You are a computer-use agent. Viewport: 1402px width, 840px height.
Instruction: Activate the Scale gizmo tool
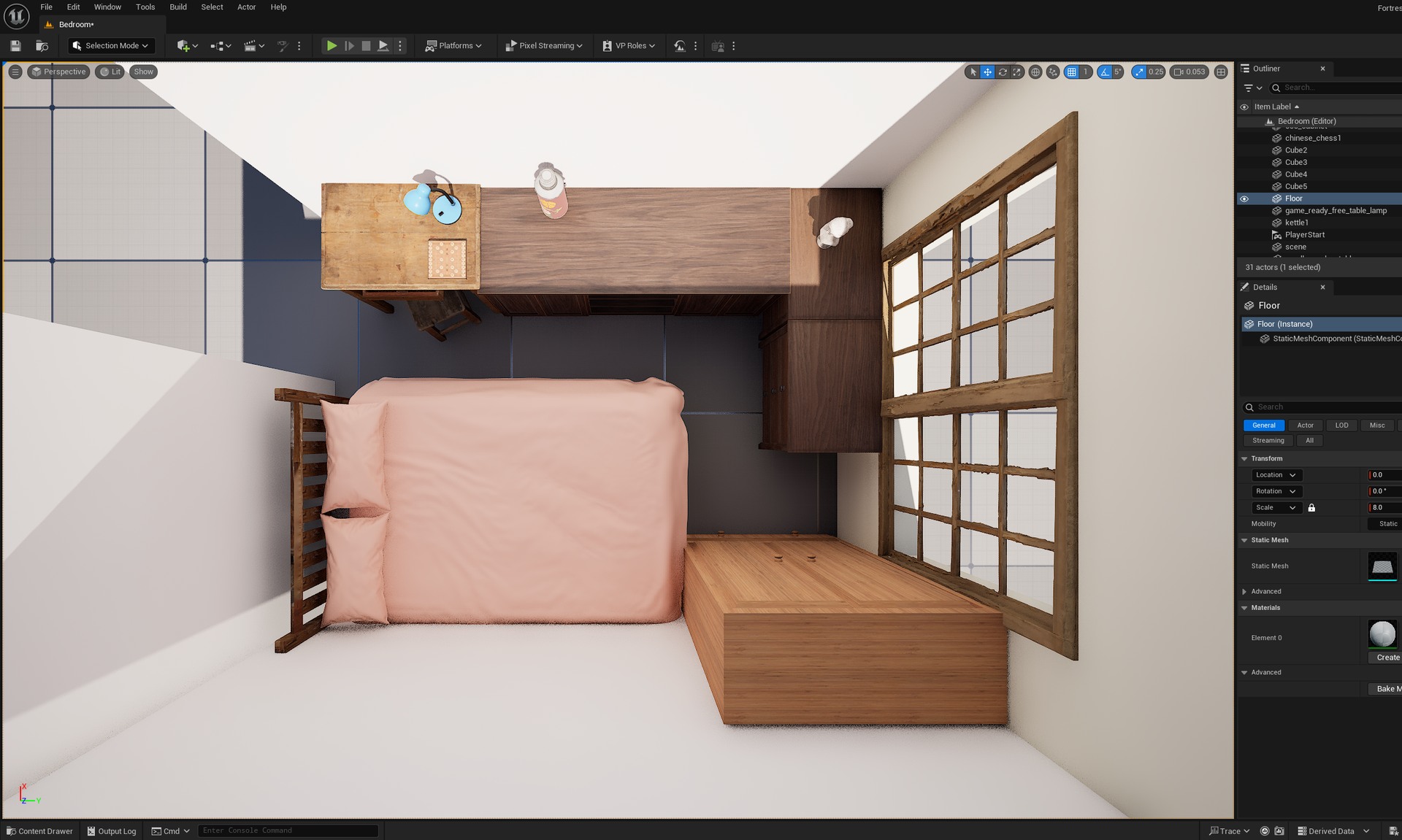pos(1016,72)
